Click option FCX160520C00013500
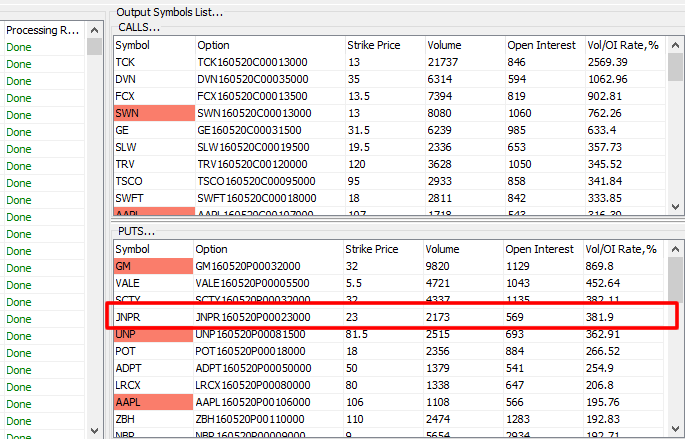Image resolution: width=685 pixels, height=439 pixels. coord(253,96)
